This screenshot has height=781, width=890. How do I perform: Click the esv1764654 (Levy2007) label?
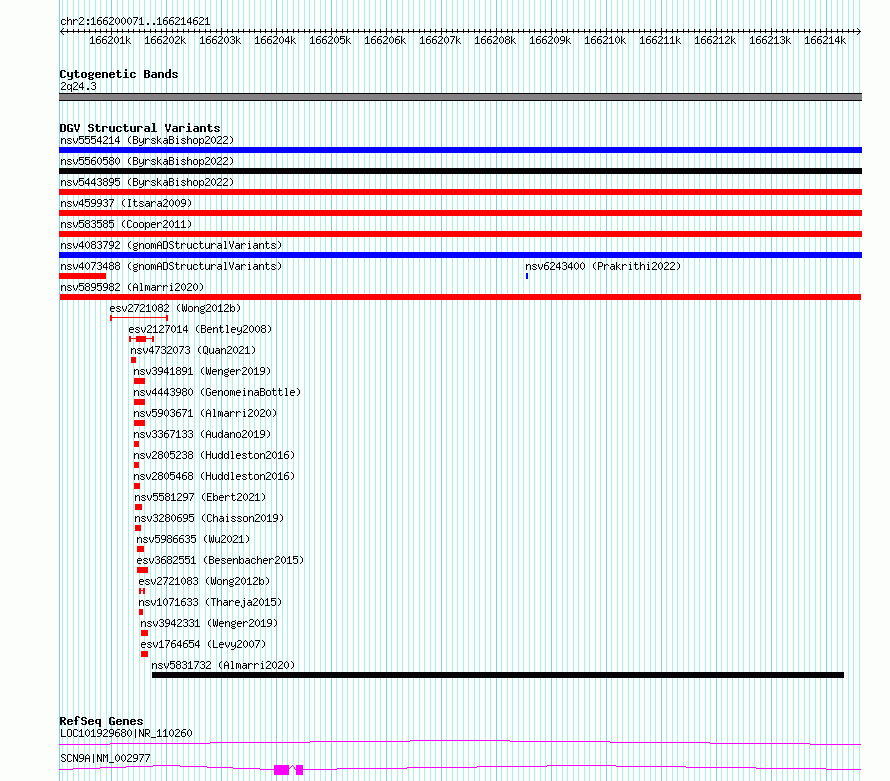pos(203,644)
